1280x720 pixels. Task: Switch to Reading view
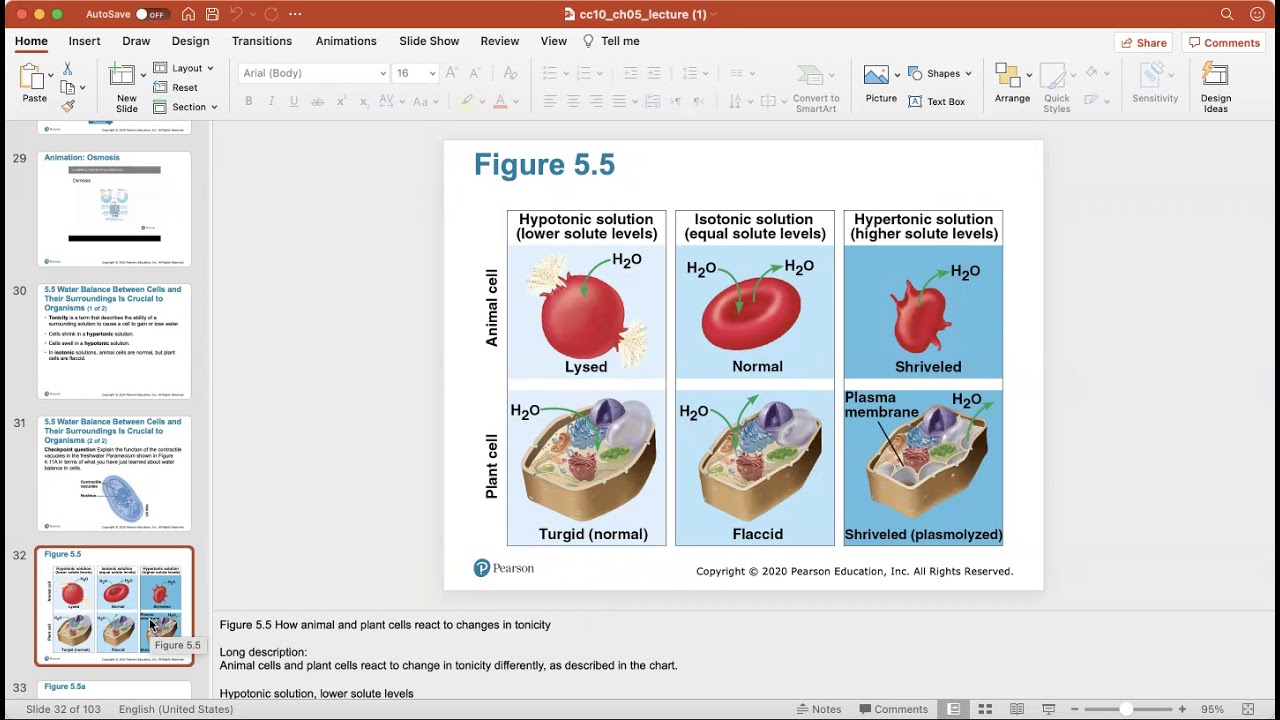(x=1016, y=709)
